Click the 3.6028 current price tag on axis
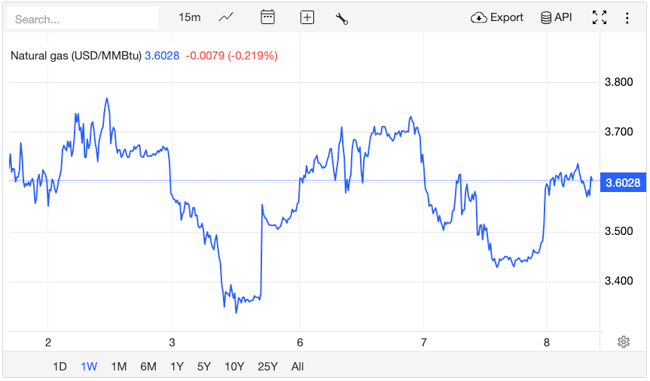Viewport: 650px width, 381px height. (x=623, y=182)
